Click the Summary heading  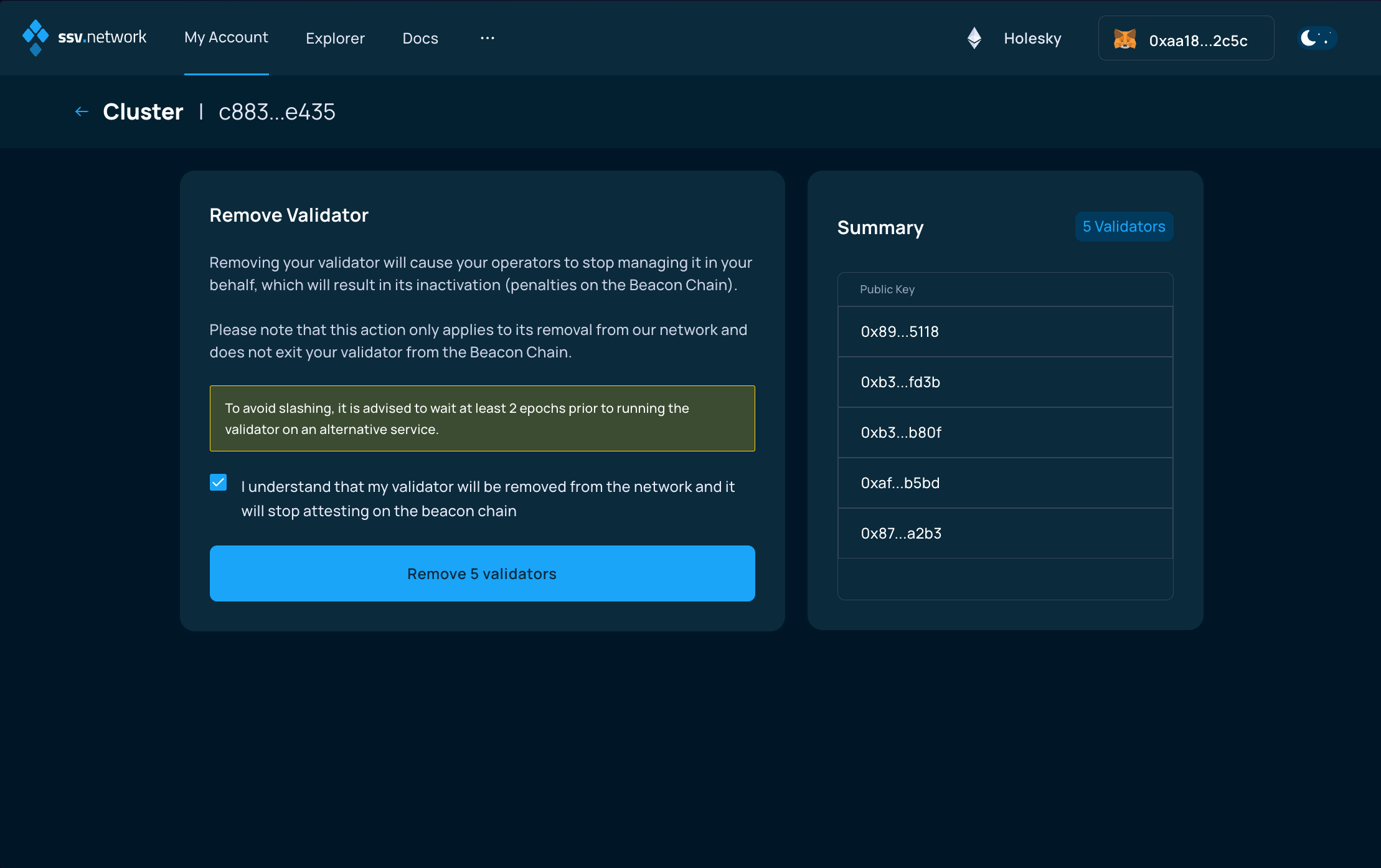click(880, 228)
